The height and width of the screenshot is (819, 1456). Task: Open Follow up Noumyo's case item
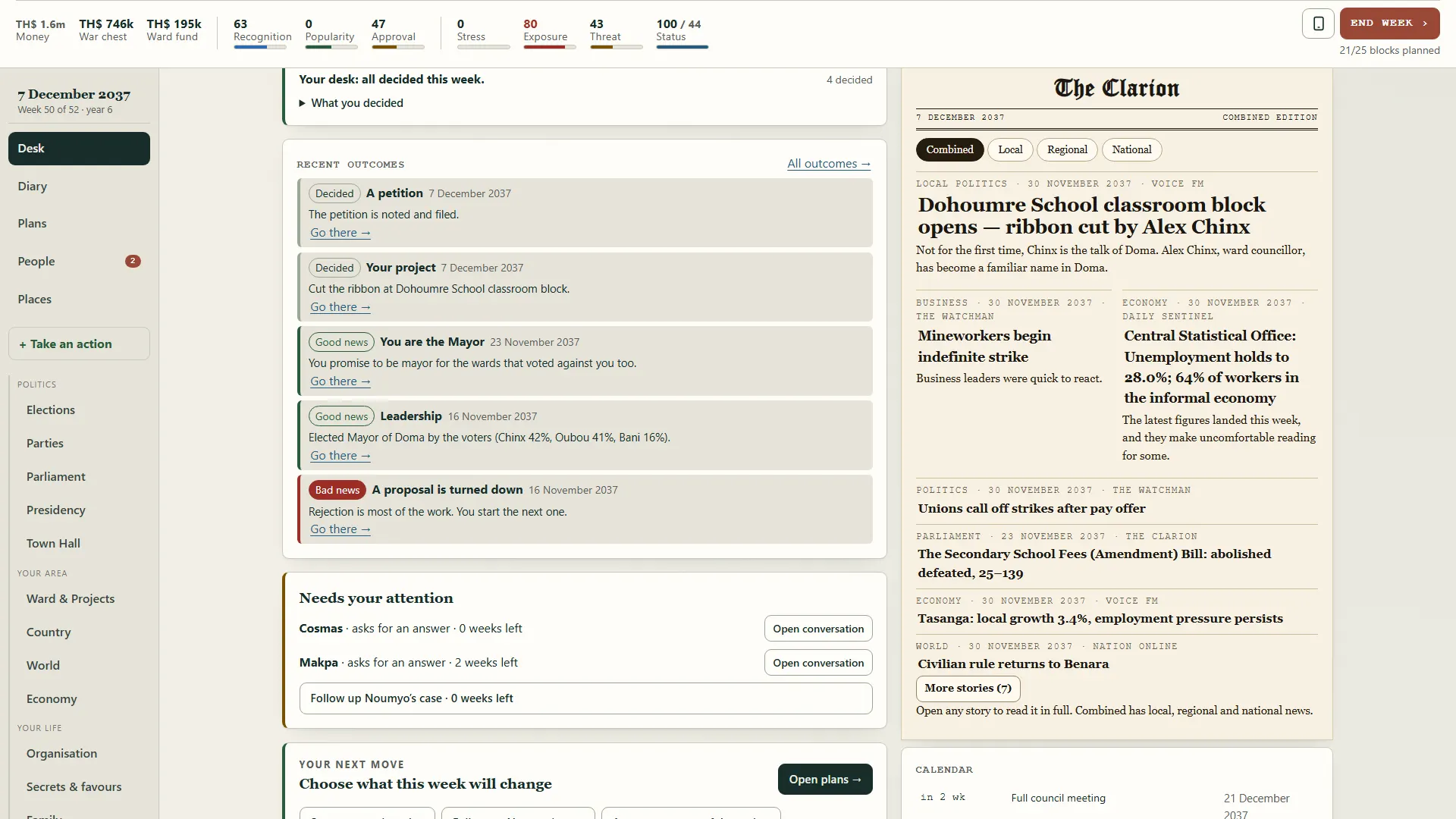tap(585, 698)
